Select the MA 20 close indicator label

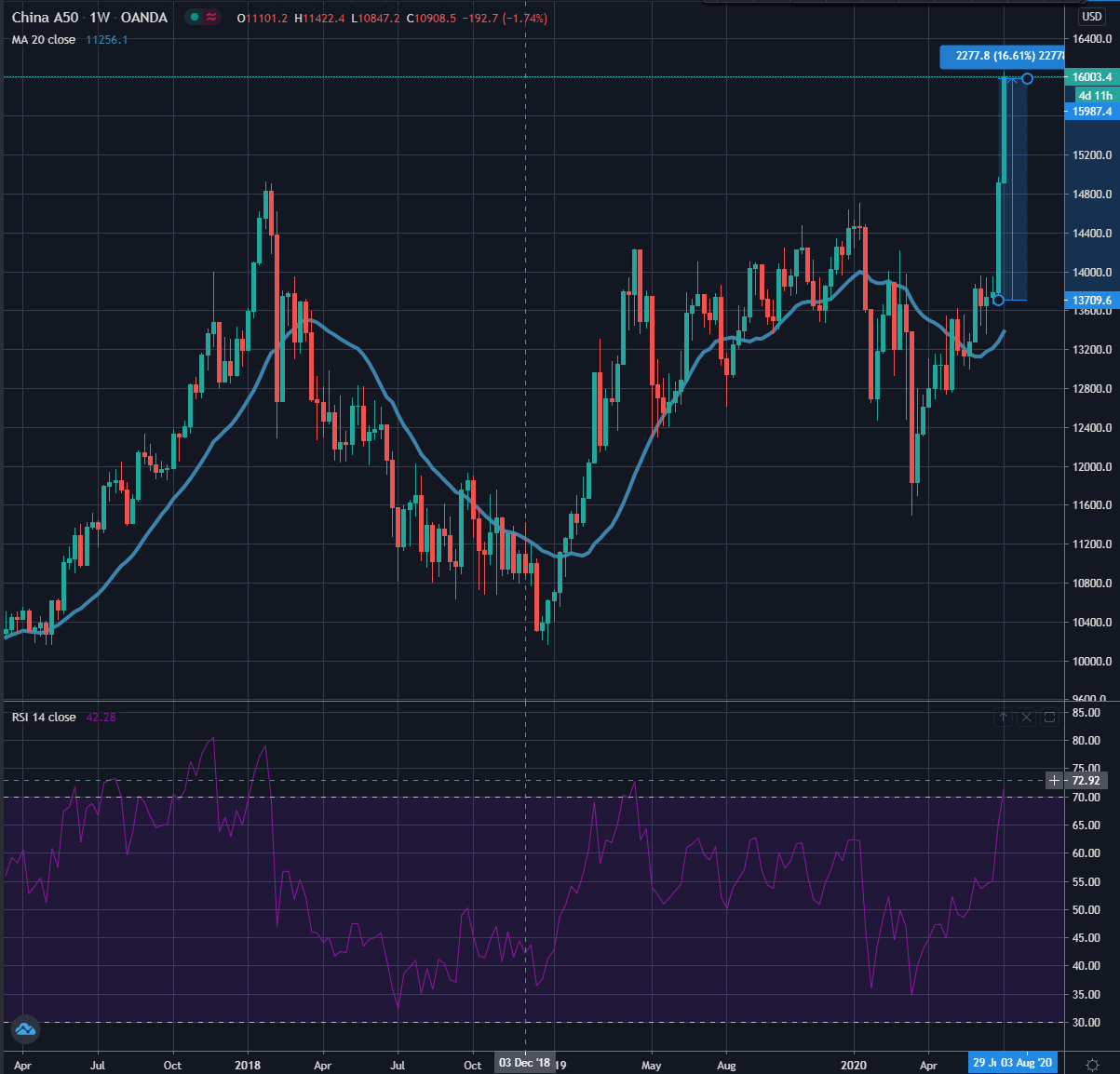pos(44,40)
